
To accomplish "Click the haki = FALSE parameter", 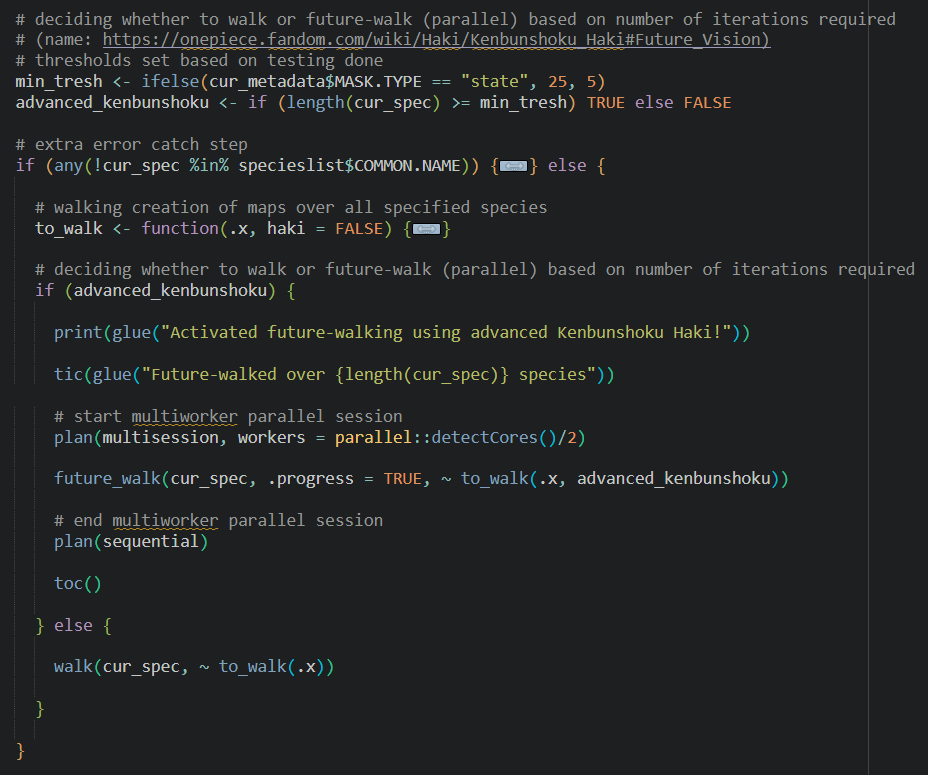I will (325, 229).
